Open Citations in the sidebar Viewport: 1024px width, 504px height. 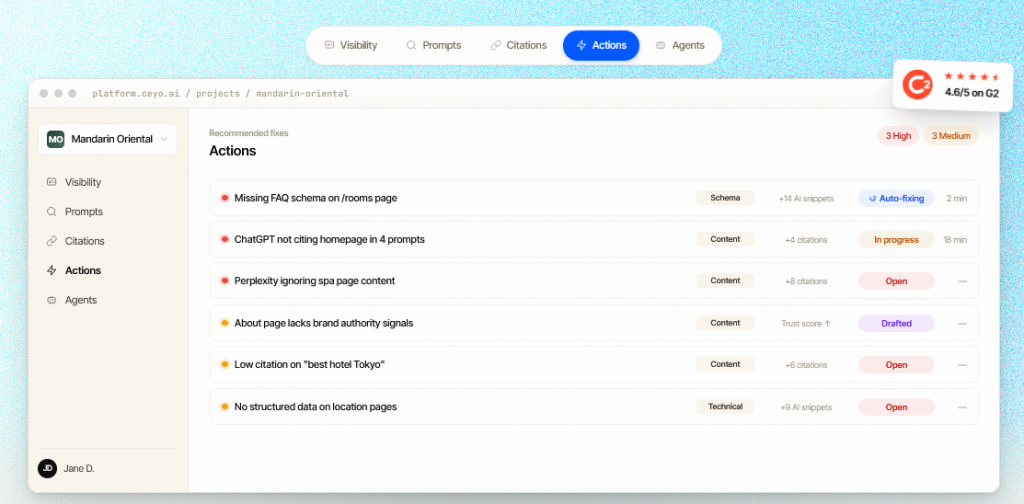pyautogui.click(x=108, y=241)
